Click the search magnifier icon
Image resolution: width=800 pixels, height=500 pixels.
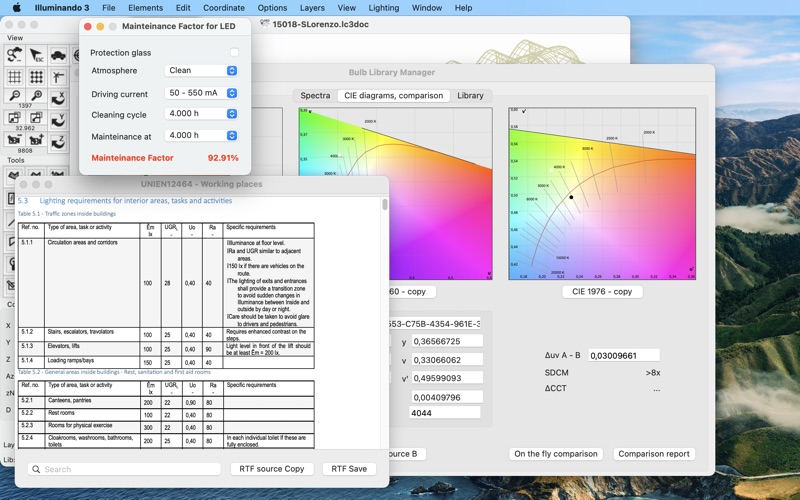click(x=36, y=469)
